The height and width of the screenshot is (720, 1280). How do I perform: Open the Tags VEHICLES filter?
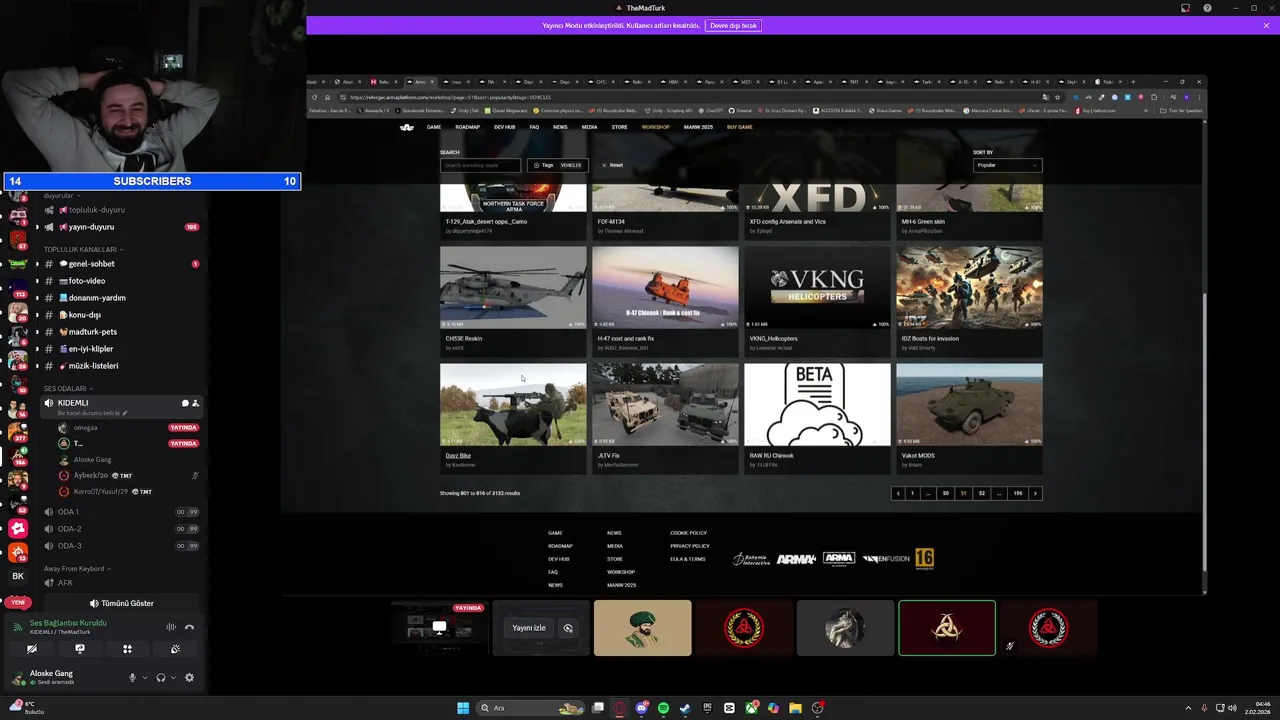(x=558, y=165)
